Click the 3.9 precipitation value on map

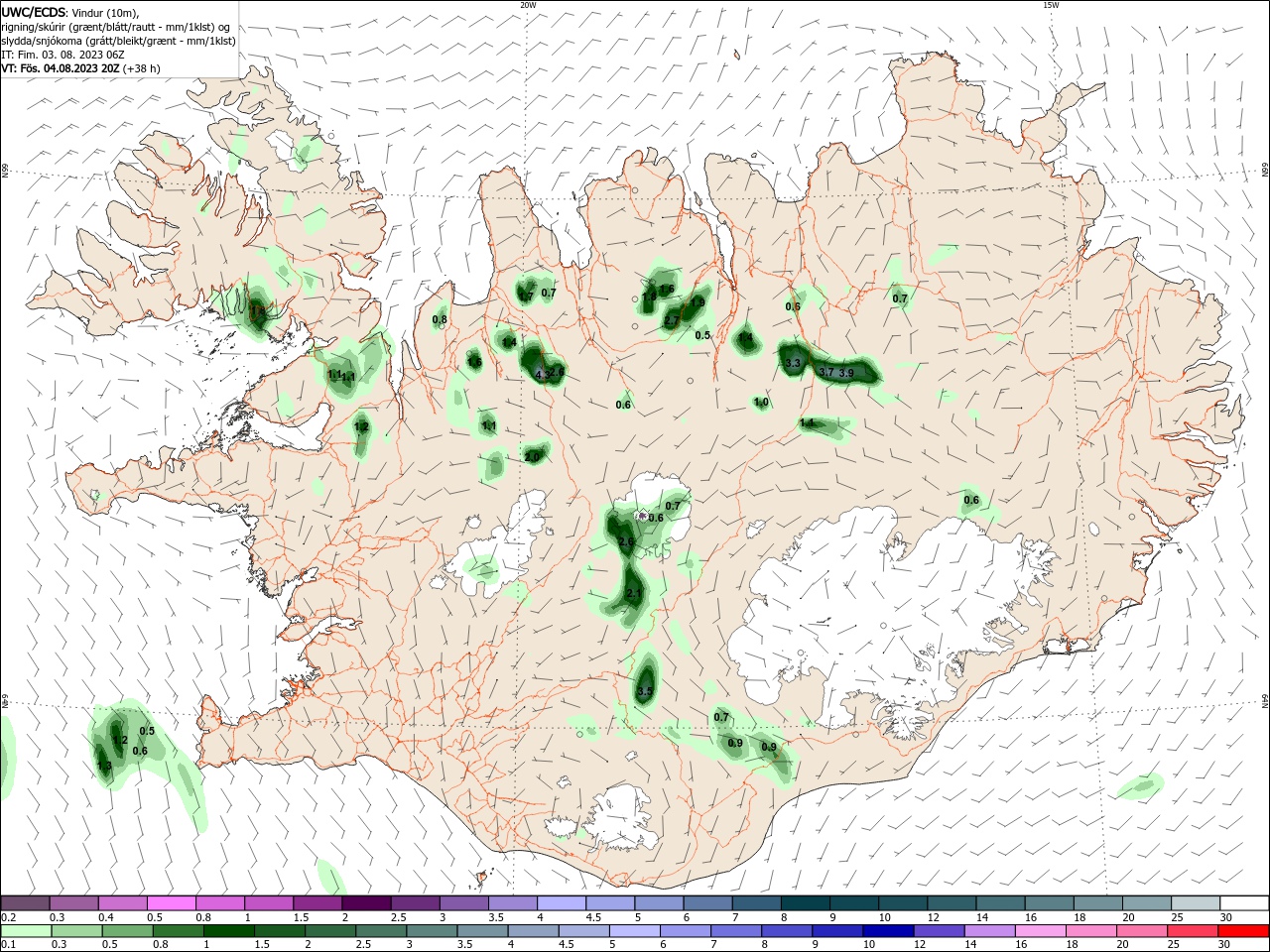point(846,373)
